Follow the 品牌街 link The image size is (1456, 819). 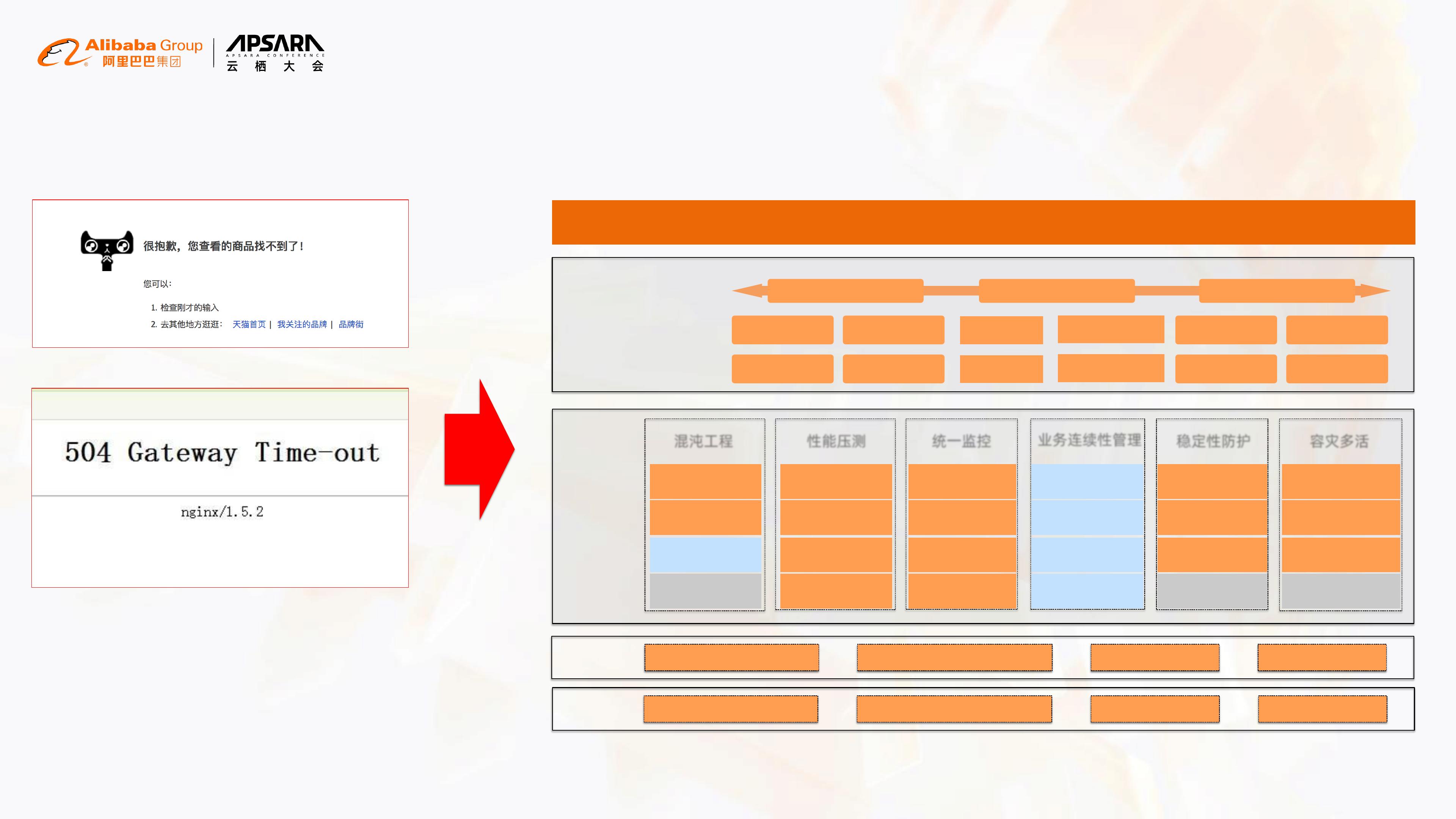(x=351, y=325)
